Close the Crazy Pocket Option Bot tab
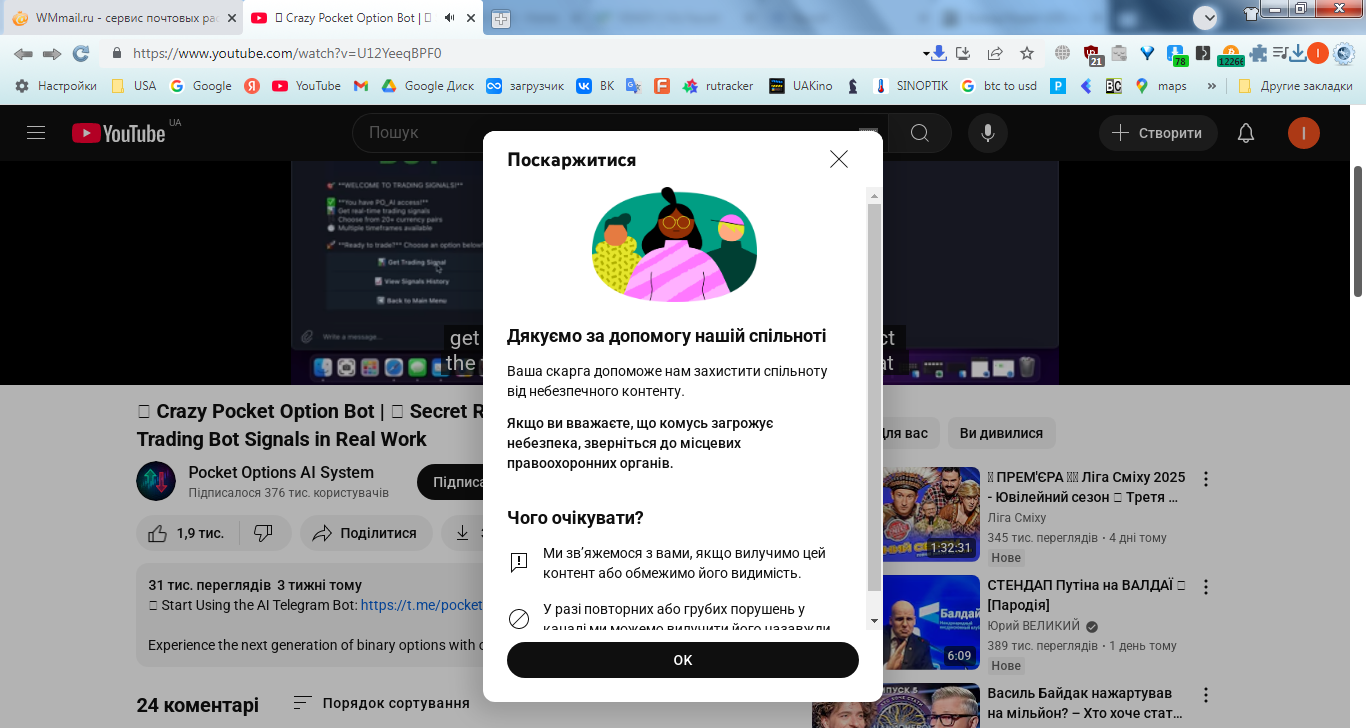 coord(469,18)
